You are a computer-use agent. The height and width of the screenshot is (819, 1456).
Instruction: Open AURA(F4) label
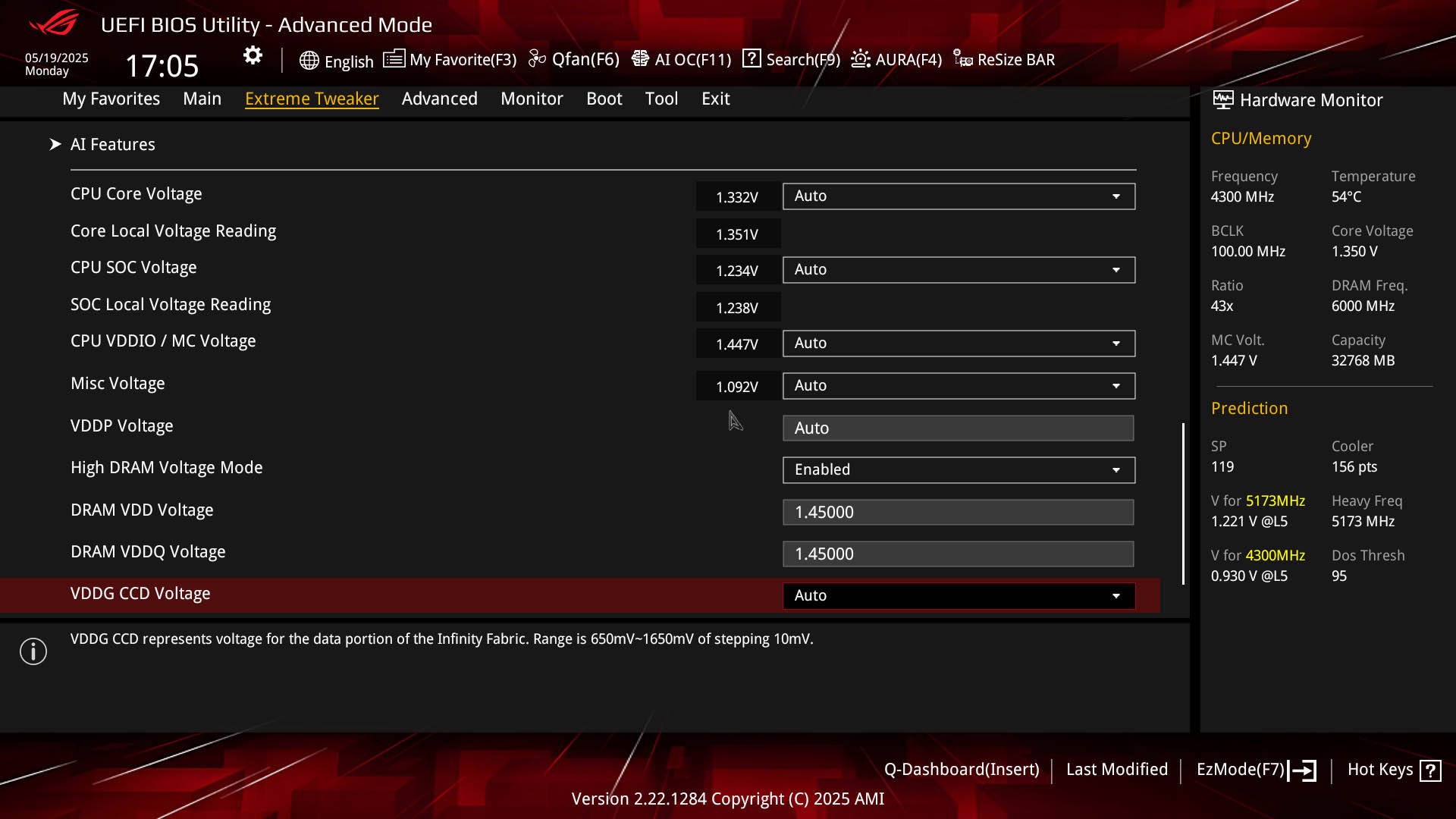coord(908,60)
